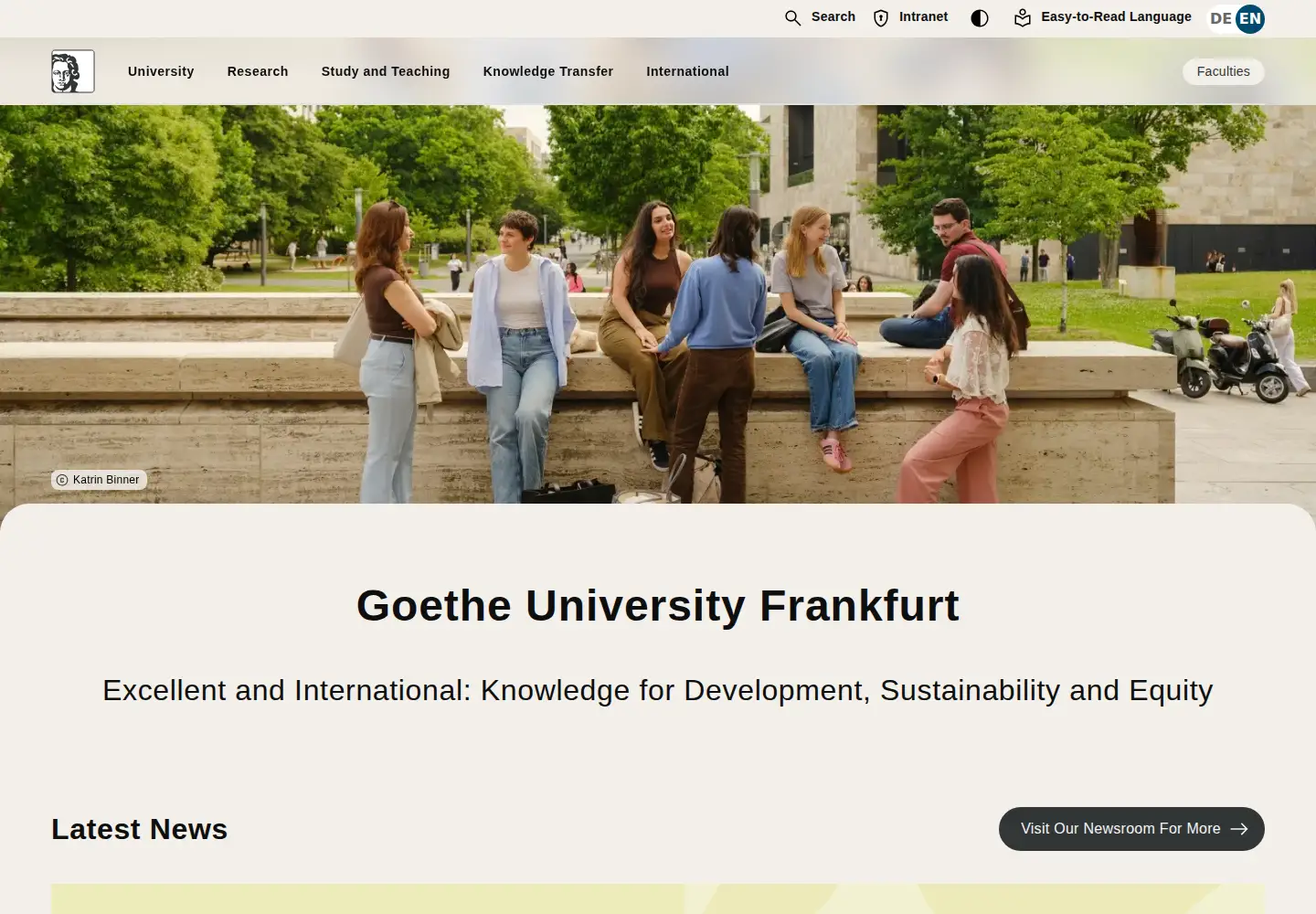Click the Katrin Binner photo credit

click(x=99, y=480)
